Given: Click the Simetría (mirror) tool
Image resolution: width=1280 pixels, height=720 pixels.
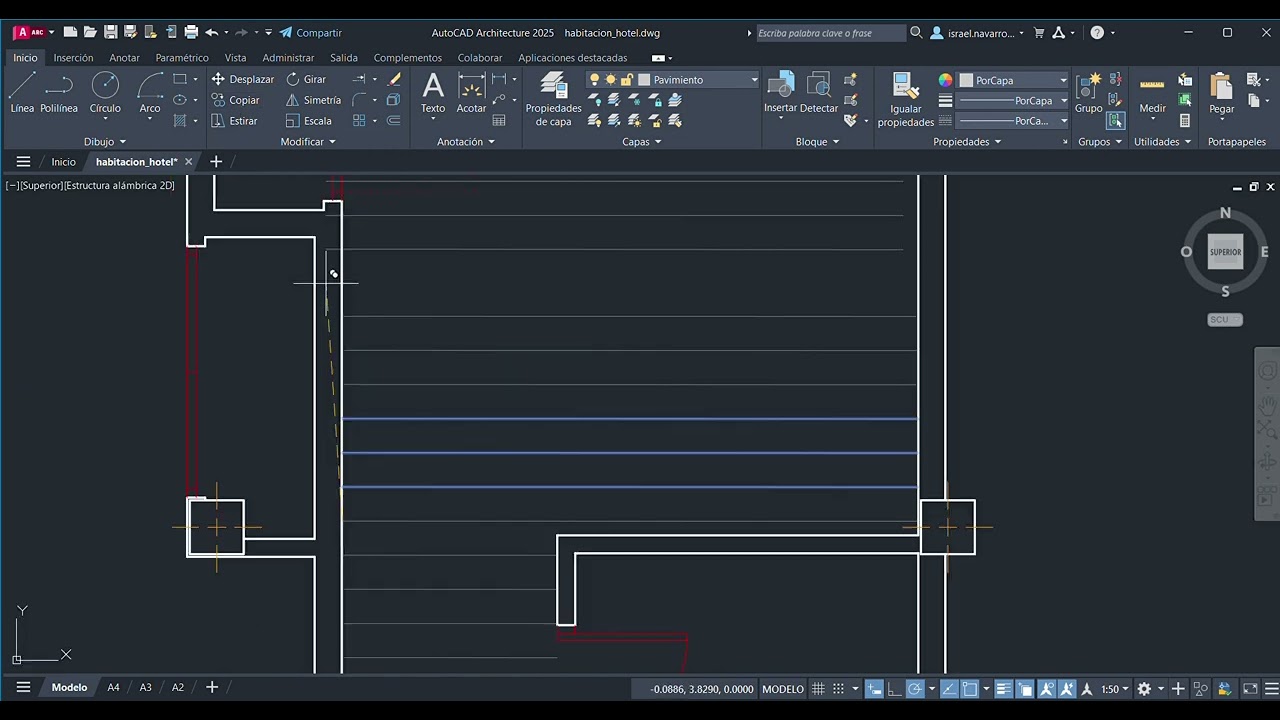Looking at the screenshot, I should point(313,100).
